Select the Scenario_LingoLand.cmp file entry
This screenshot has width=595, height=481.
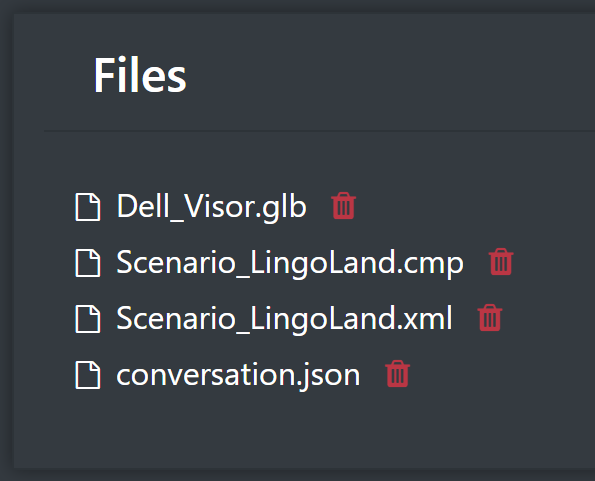(x=290, y=263)
